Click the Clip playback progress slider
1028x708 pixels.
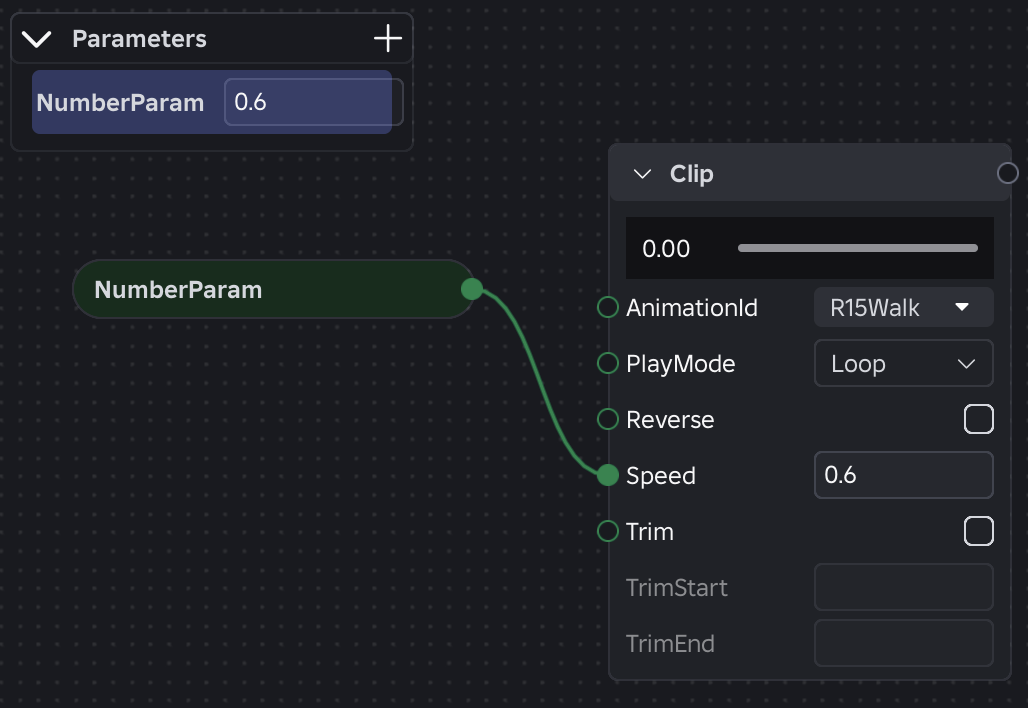[x=858, y=248]
